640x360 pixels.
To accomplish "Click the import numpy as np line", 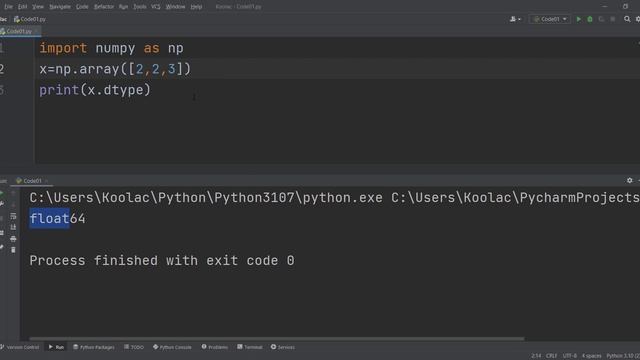I will [111, 48].
